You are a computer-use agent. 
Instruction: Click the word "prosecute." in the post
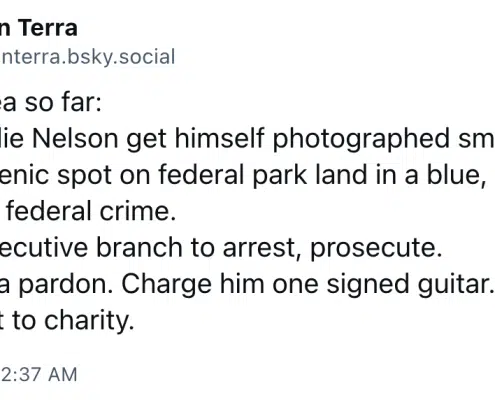(x=376, y=249)
